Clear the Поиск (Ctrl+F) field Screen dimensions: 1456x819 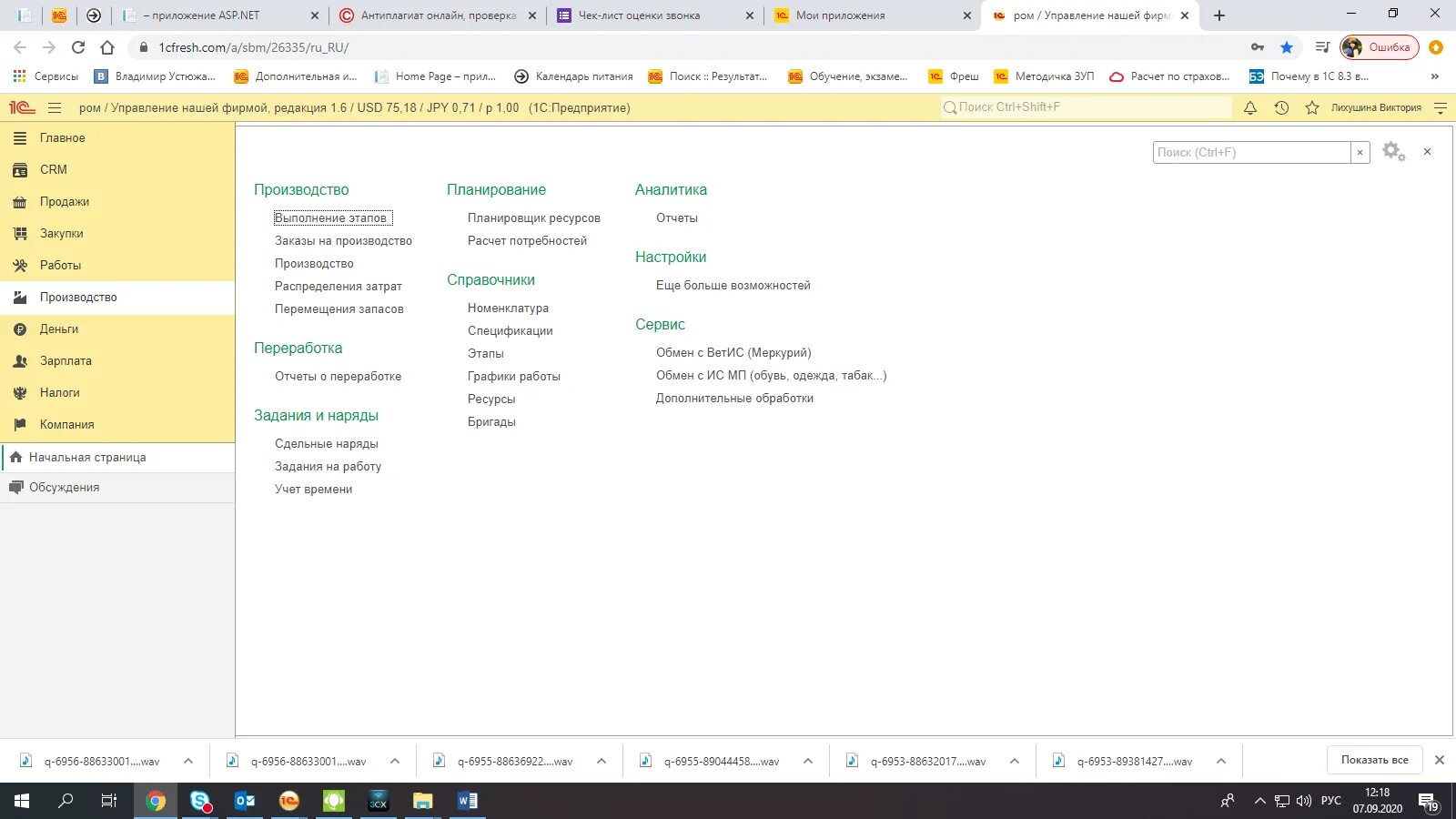[x=1360, y=152]
